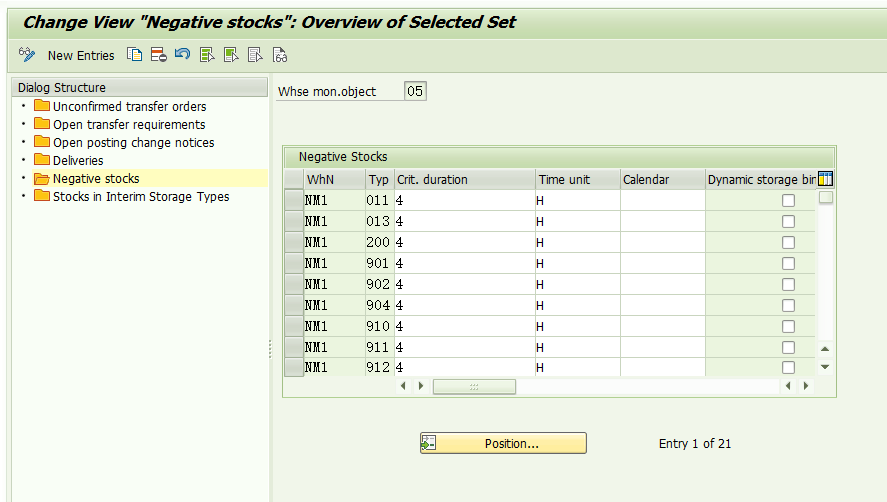887x502 pixels.
Task: Select the Deliveries folder in Dialog Structure
Action: (77, 161)
